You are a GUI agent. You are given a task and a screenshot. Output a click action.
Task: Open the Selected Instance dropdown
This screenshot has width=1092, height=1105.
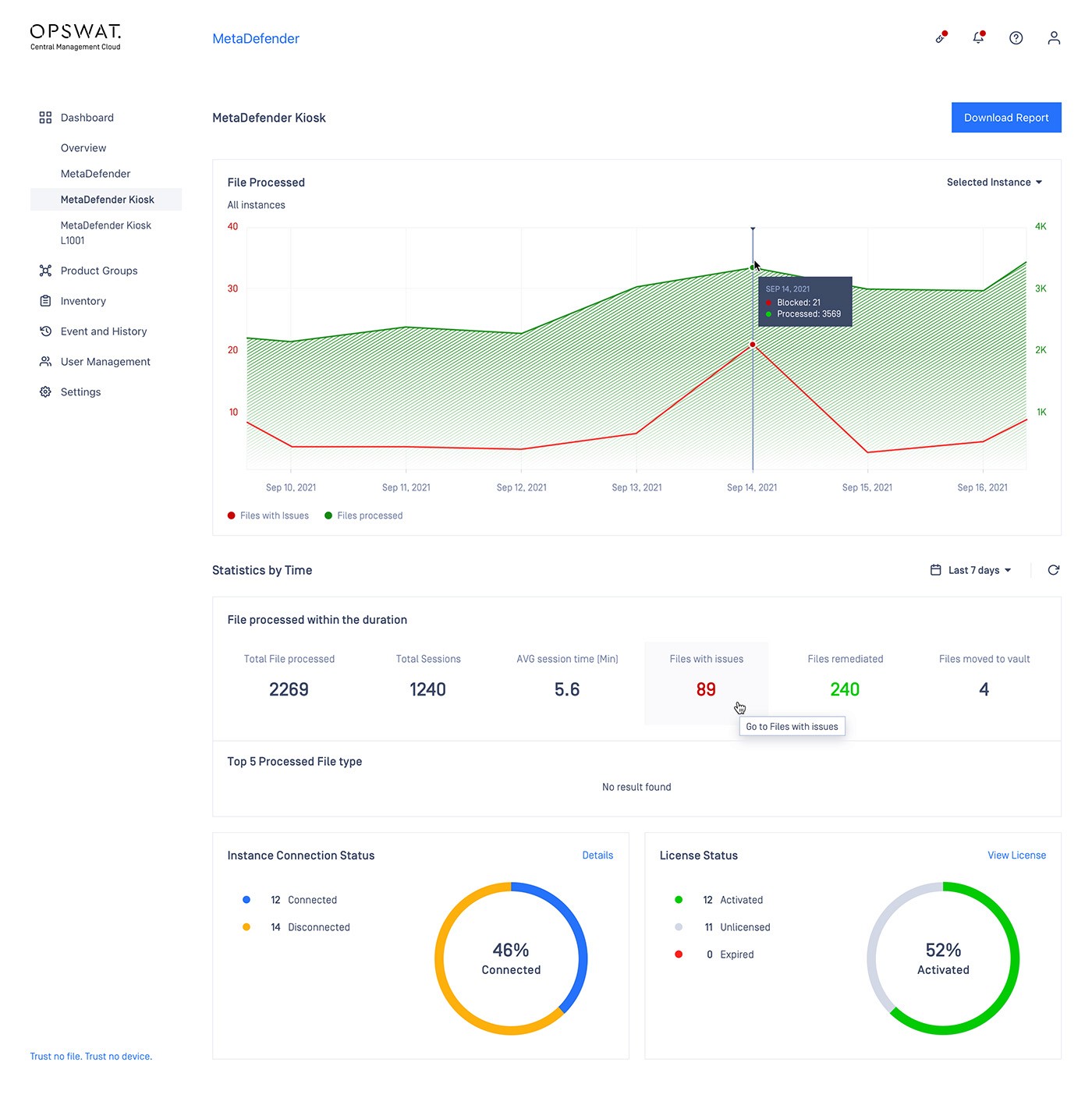point(994,182)
